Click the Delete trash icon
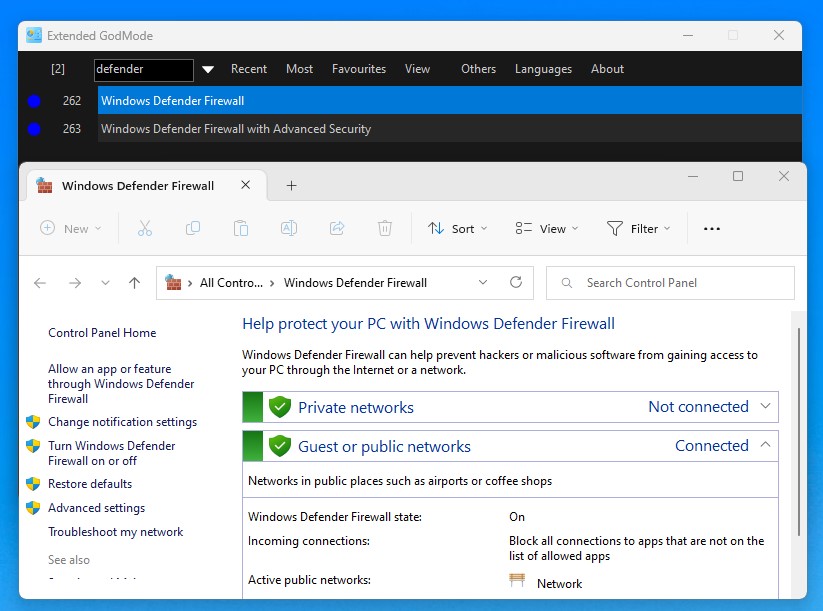 pos(385,229)
